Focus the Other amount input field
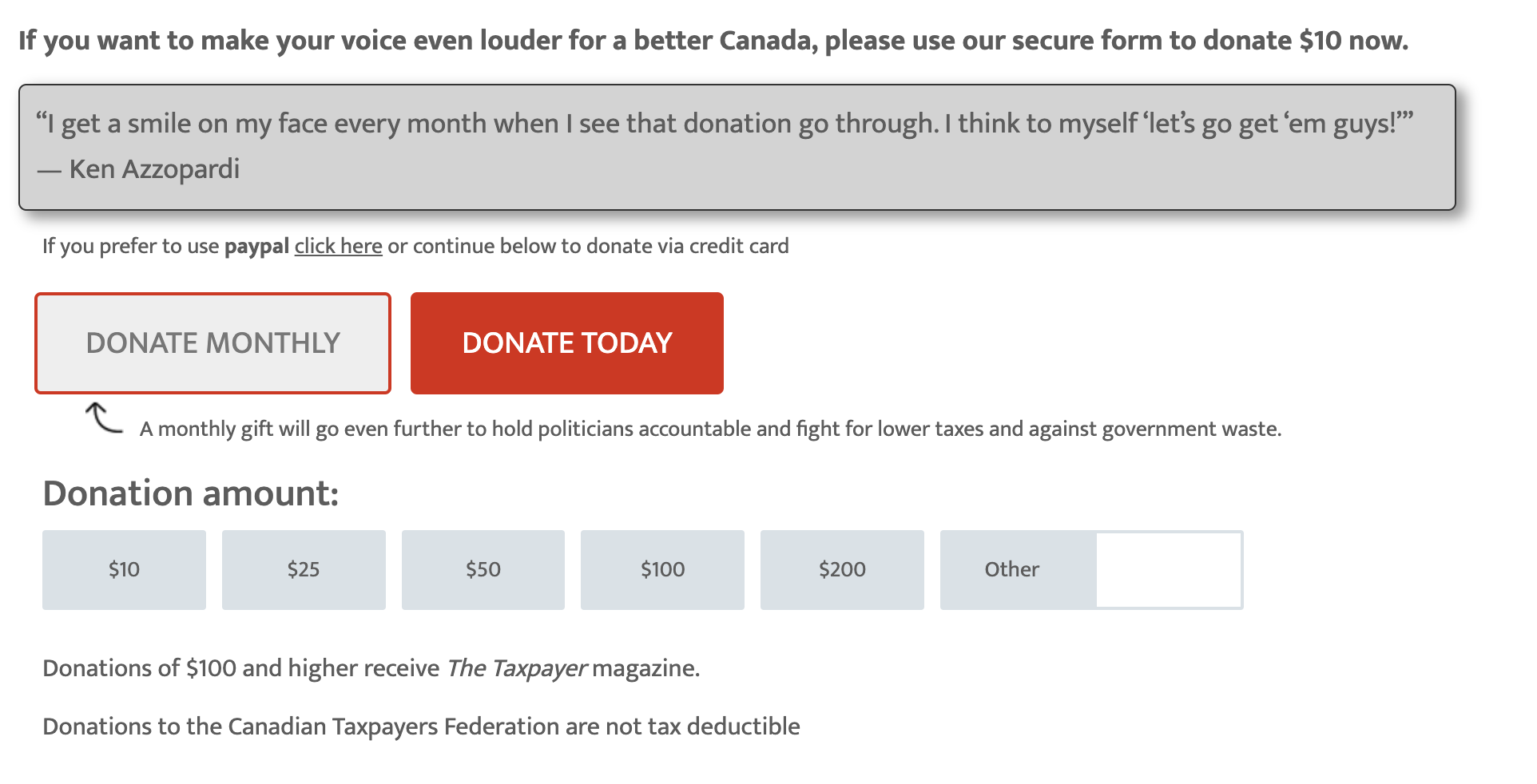This screenshot has height=784, width=1537. click(x=1169, y=570)
